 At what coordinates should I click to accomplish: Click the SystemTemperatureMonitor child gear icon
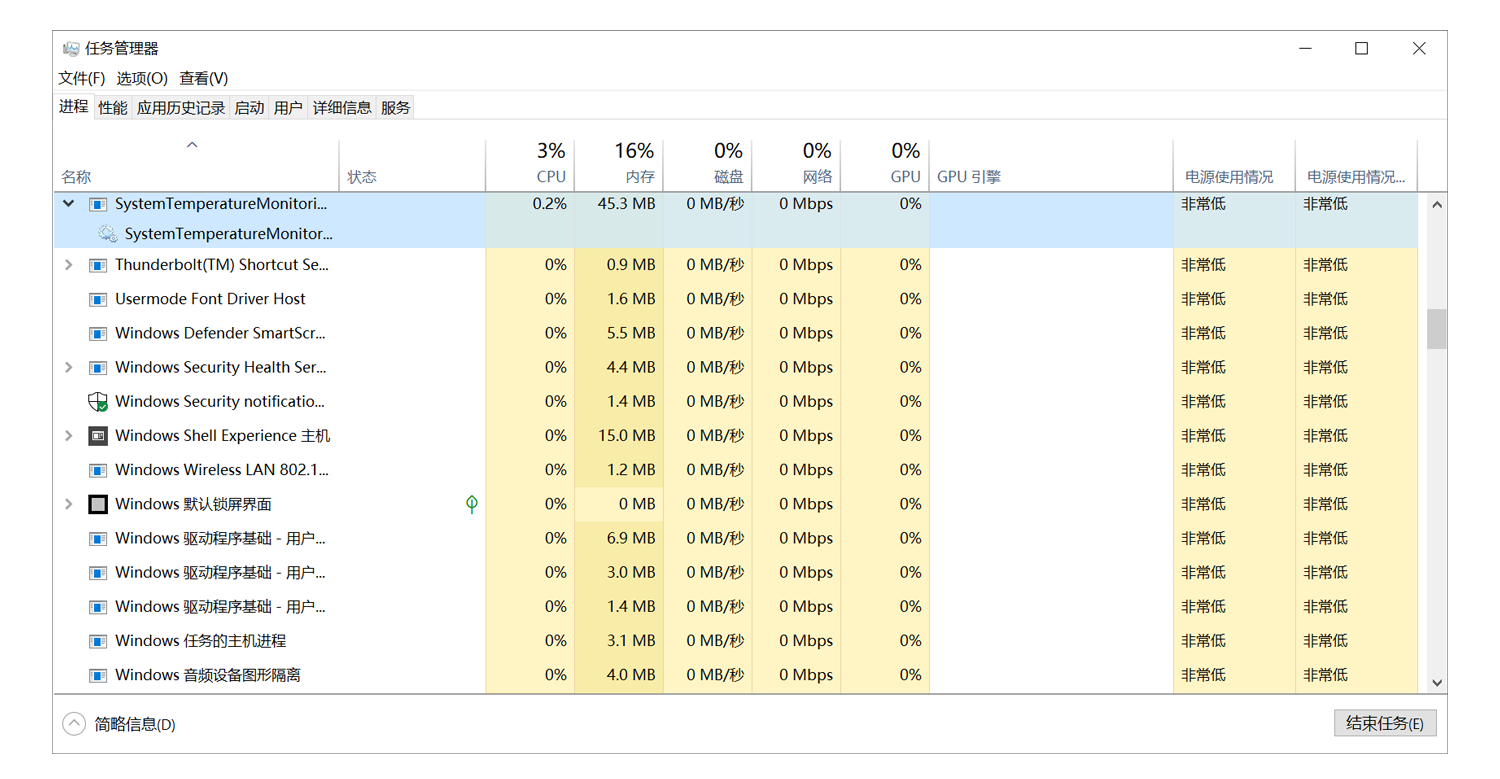(108, 234)
